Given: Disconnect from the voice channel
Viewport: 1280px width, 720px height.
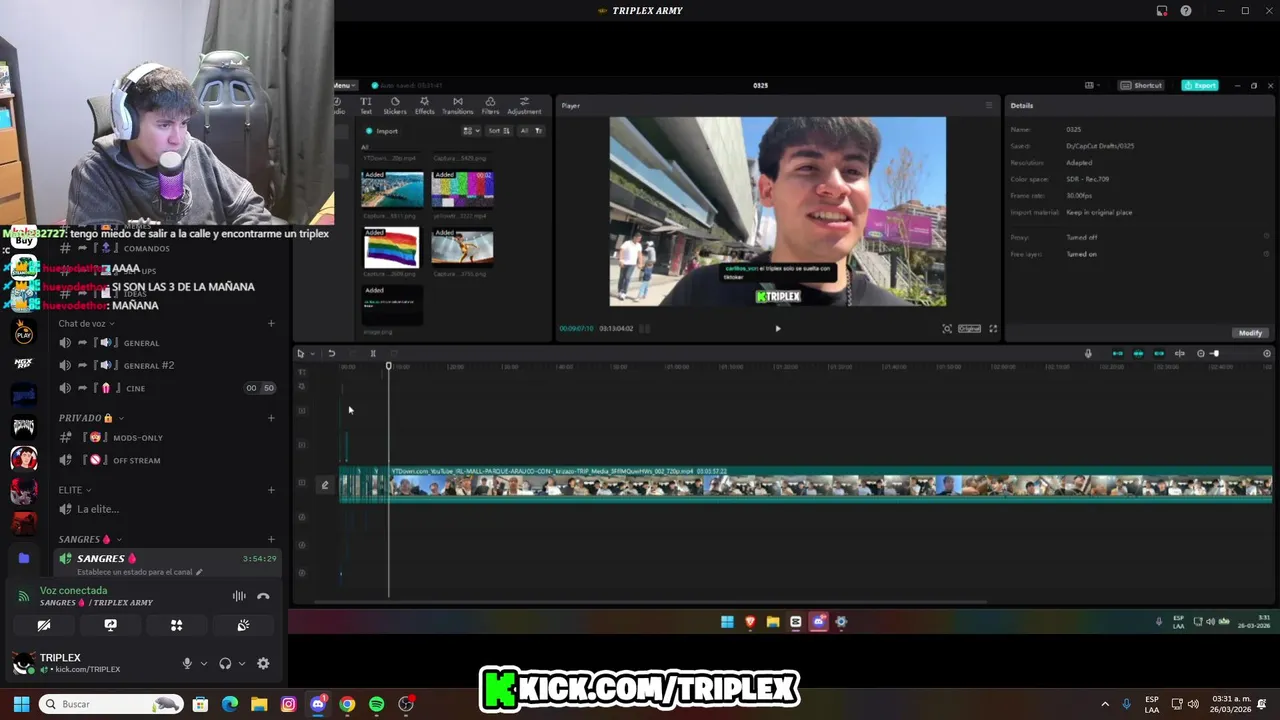Looking at the screenshot, I should (x=263, y=596).
